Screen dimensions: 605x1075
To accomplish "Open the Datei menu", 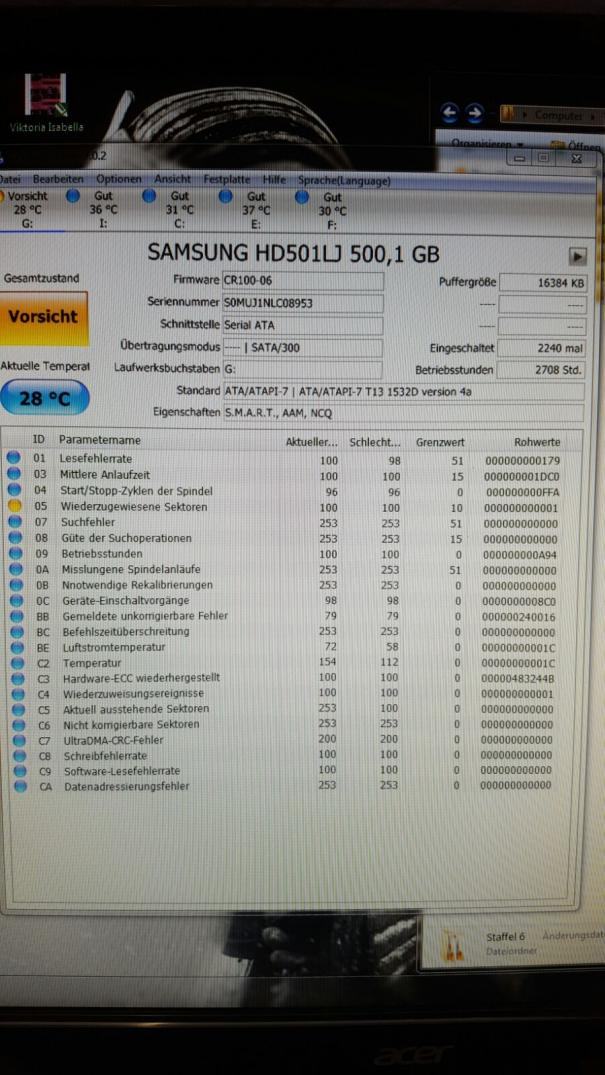I will point(10,179).
